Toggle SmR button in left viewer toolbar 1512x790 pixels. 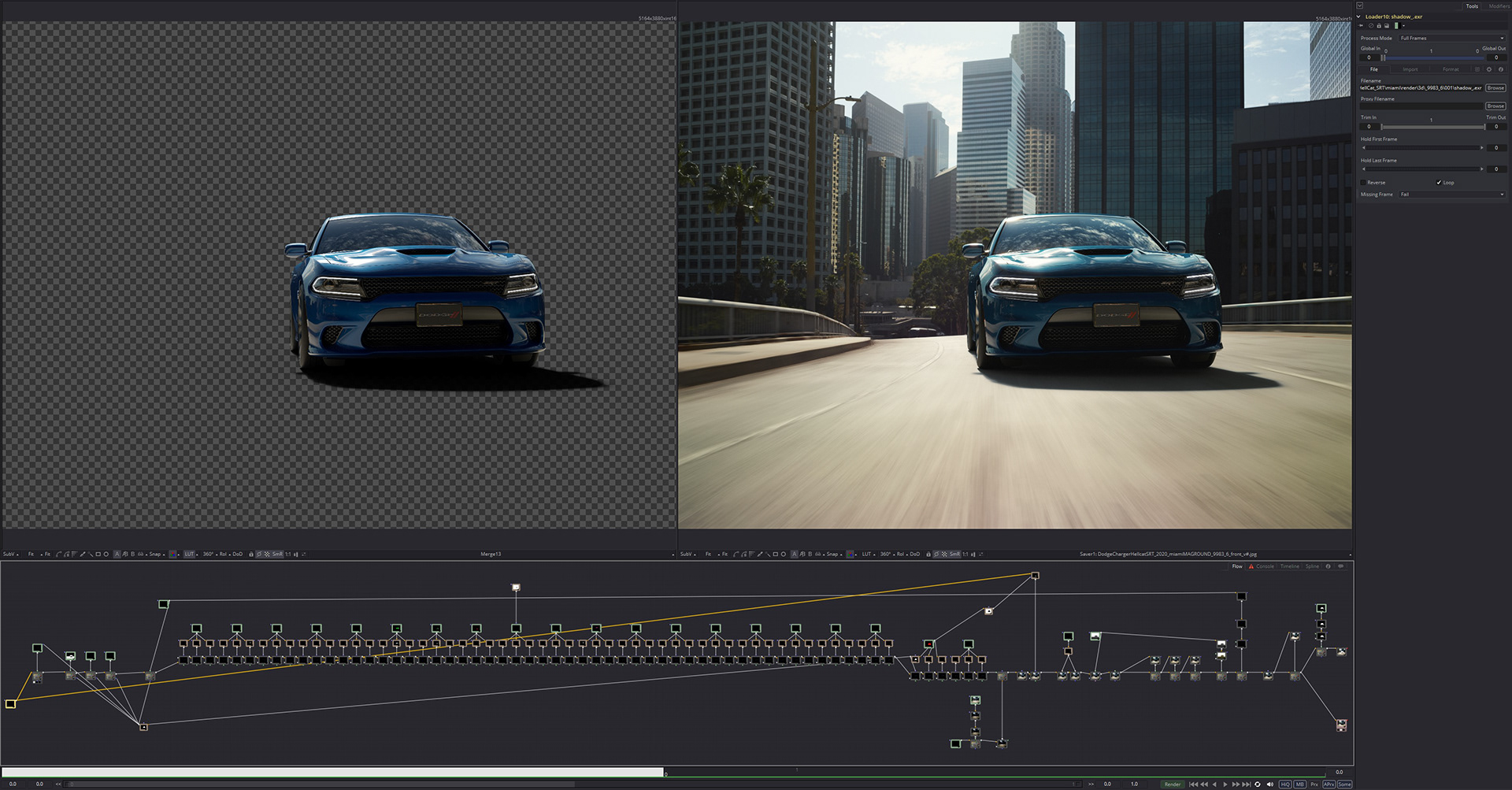pos(277,554)
